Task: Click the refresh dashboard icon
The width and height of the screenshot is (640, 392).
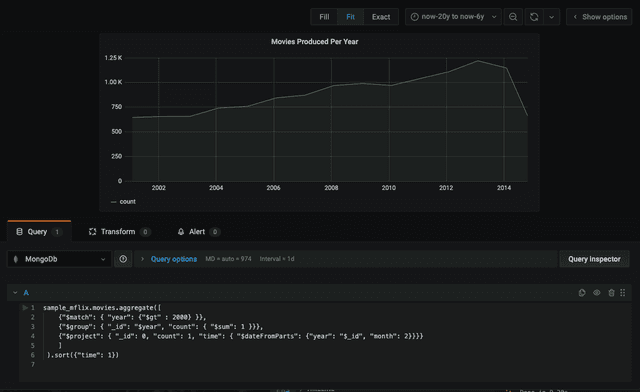Action: tap(534, 17)
